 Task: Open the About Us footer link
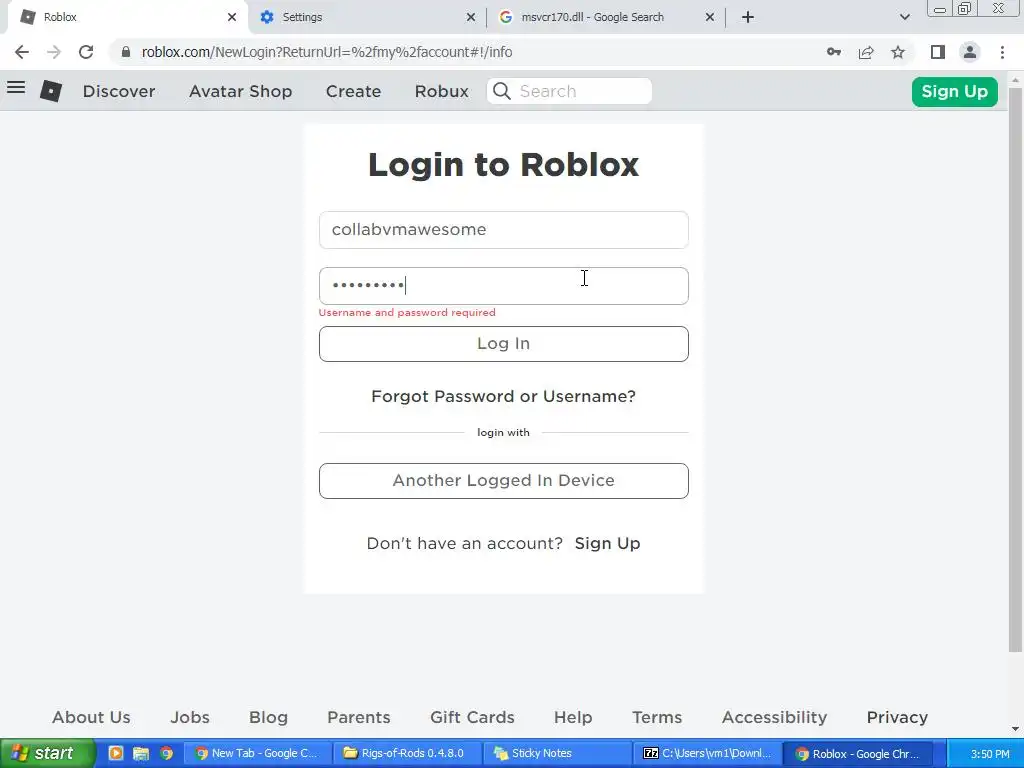click(x=91, y=717)
